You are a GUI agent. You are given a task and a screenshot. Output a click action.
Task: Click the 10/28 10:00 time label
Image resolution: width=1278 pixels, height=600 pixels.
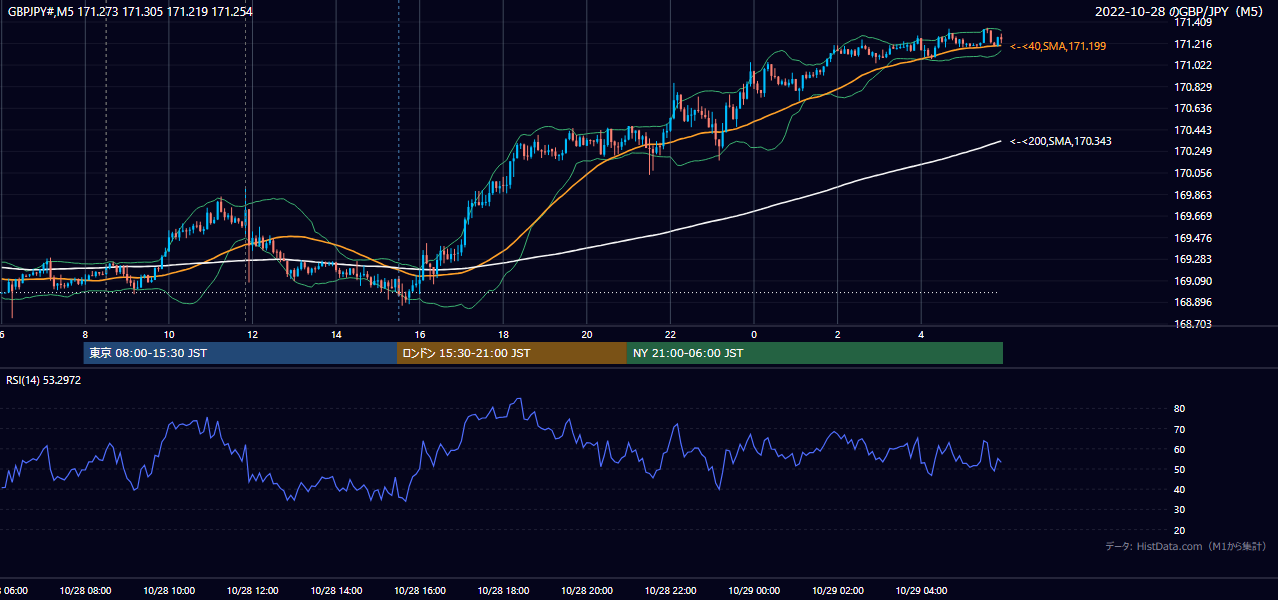[x=169, y=590]
